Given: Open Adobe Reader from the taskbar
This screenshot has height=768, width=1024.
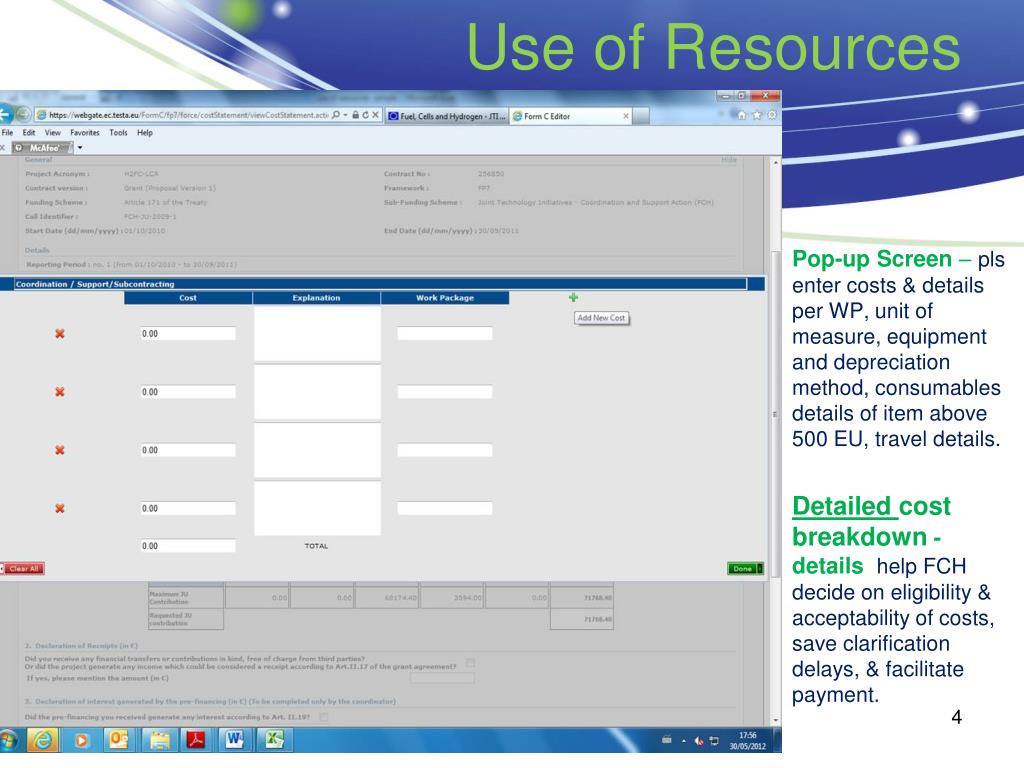Looking at the screenshot, I should coord(197,740).
